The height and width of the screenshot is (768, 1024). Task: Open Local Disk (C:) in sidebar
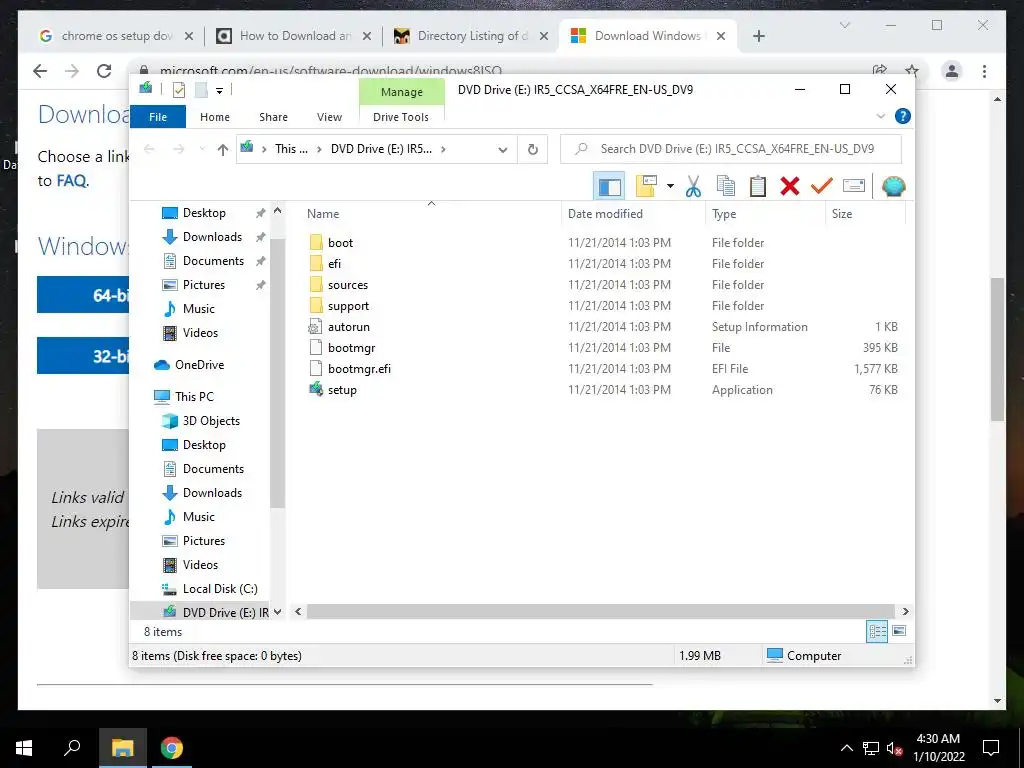tap(220, 589)
